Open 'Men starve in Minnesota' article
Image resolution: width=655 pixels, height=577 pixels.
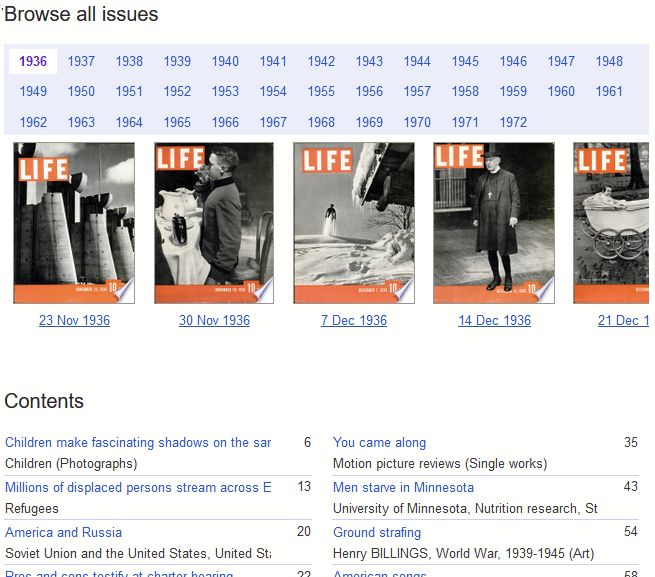(403, 488)
